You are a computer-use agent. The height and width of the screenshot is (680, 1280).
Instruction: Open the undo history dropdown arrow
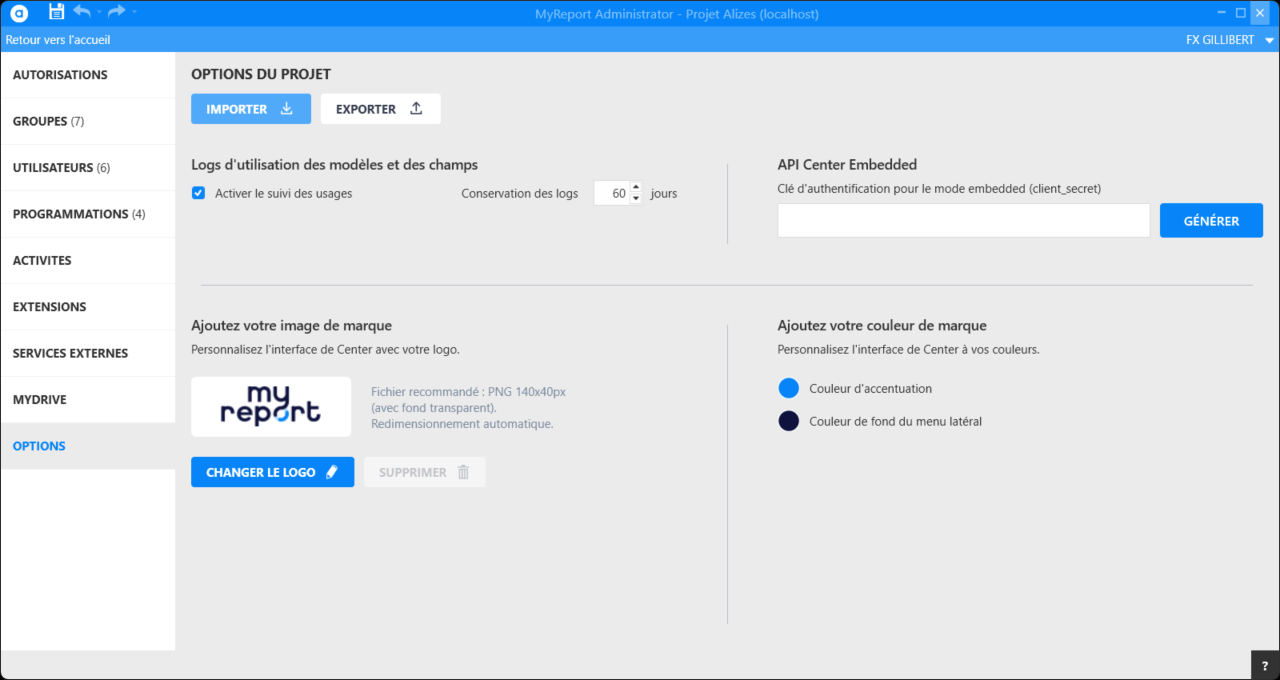(99, 12)
